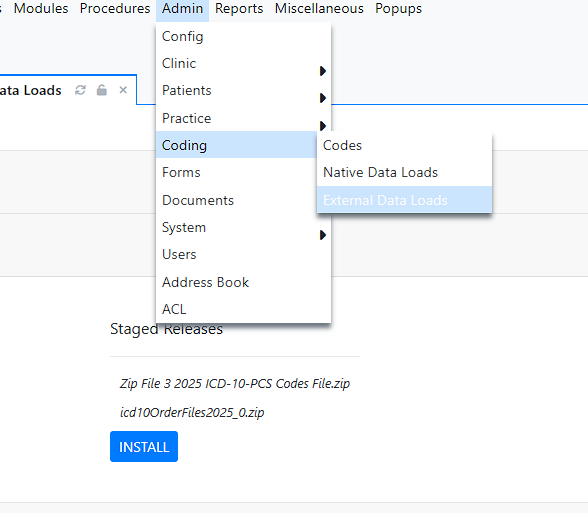588x513 pixels.
Task: Expand the Patients submenu arrow
Action: (322, 98)
